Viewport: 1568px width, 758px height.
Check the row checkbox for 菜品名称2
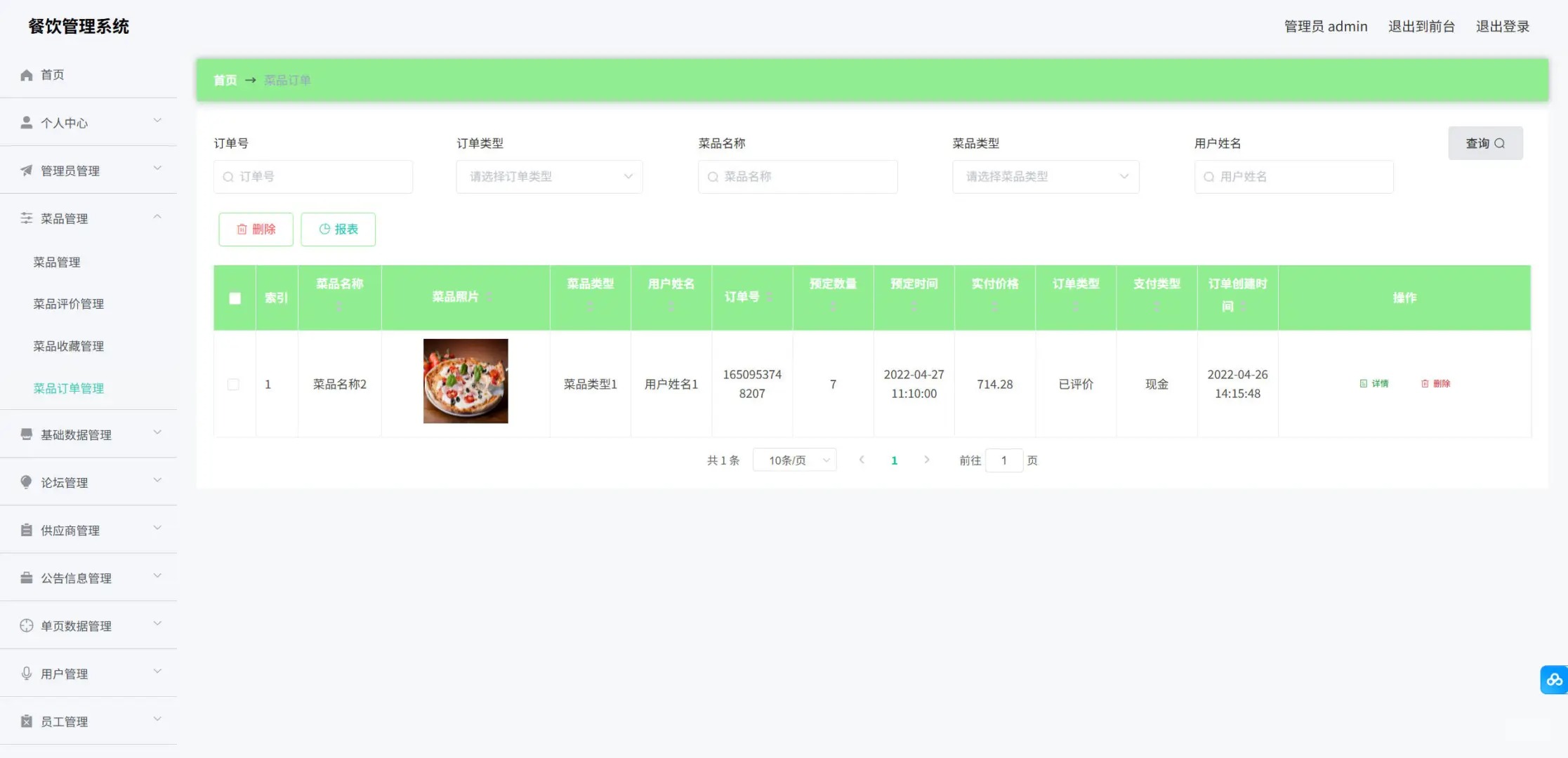pos(233,385)
